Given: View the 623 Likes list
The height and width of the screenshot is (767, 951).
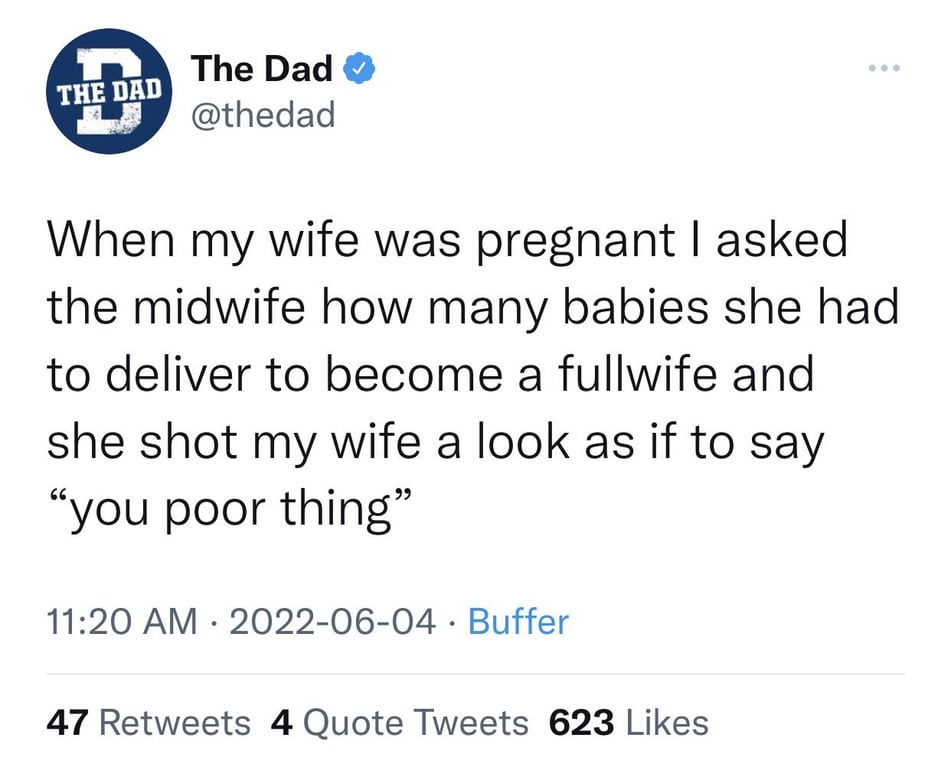Looking at the screenshot, I should 628,723.
